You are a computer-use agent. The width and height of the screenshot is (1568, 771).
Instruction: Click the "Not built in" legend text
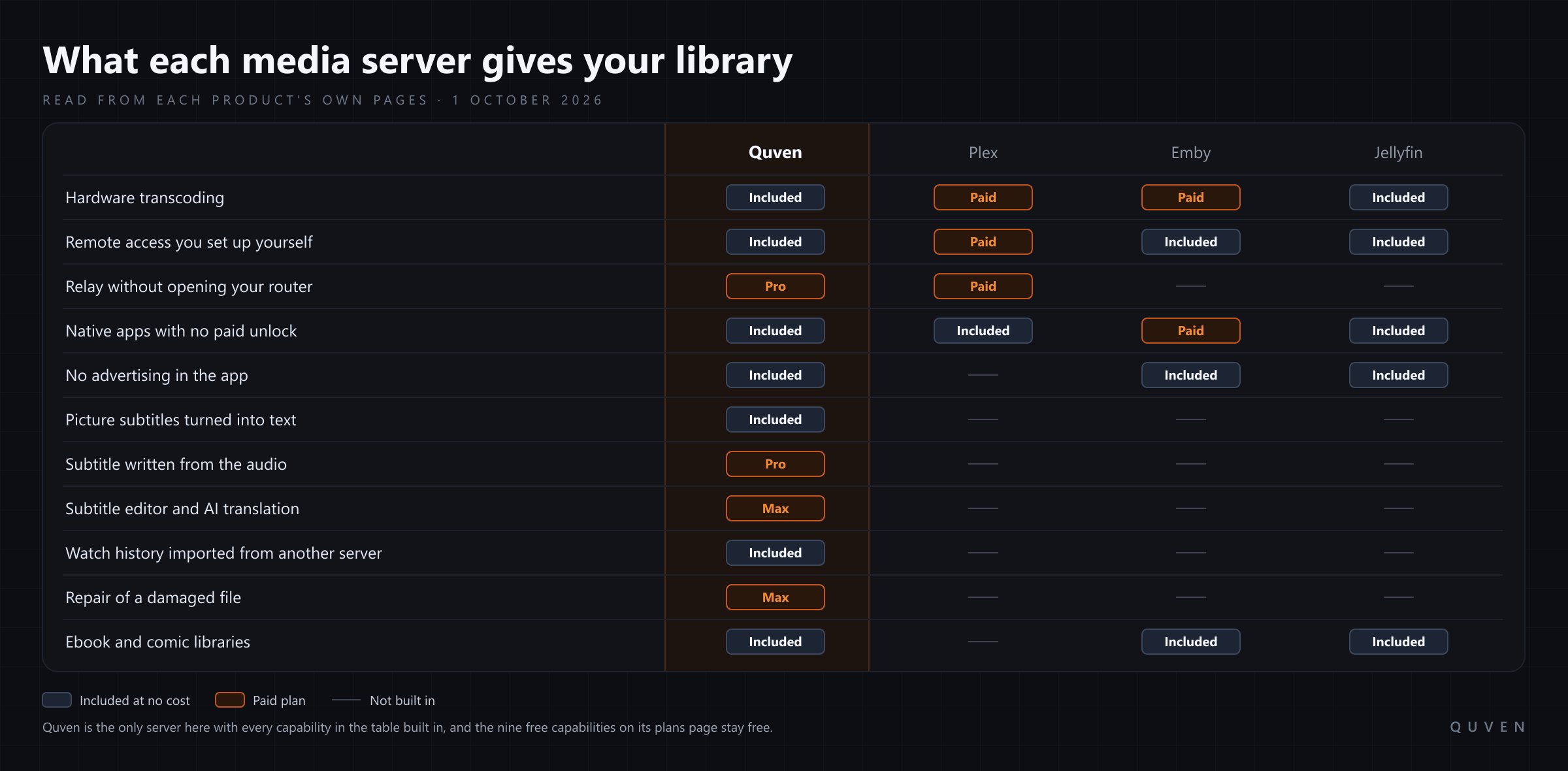pos(402,700)
